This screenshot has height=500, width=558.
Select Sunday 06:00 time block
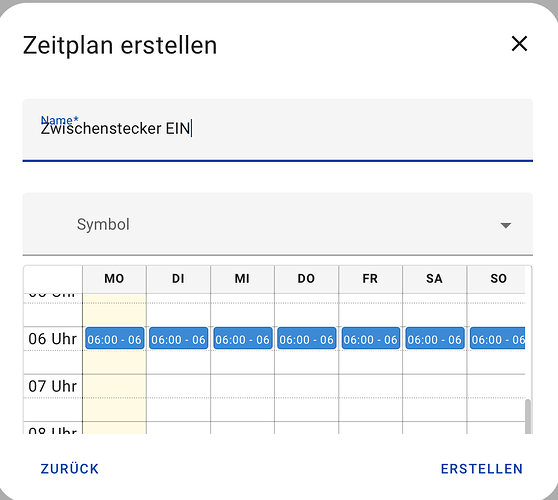point(498,338)
